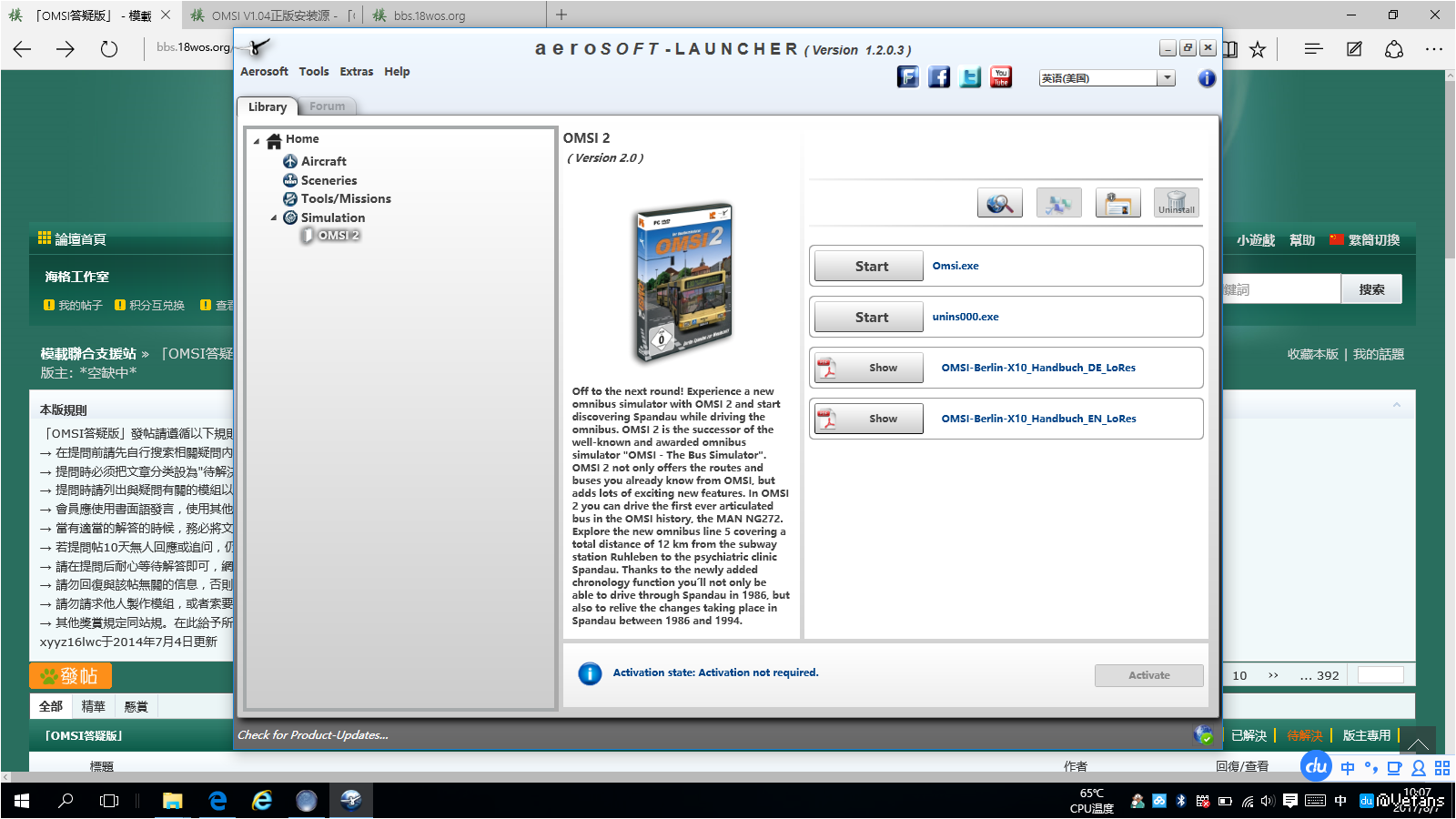The width and height of the screenshot is (1456, 819).
Task: Open taskbar search magnifier
Action: 66,801
